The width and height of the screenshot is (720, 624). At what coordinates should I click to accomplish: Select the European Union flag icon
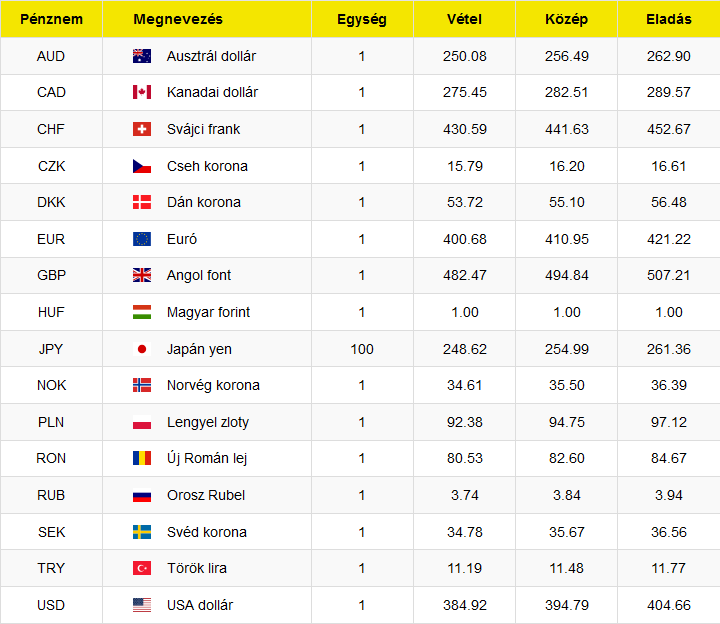[142, 239]
